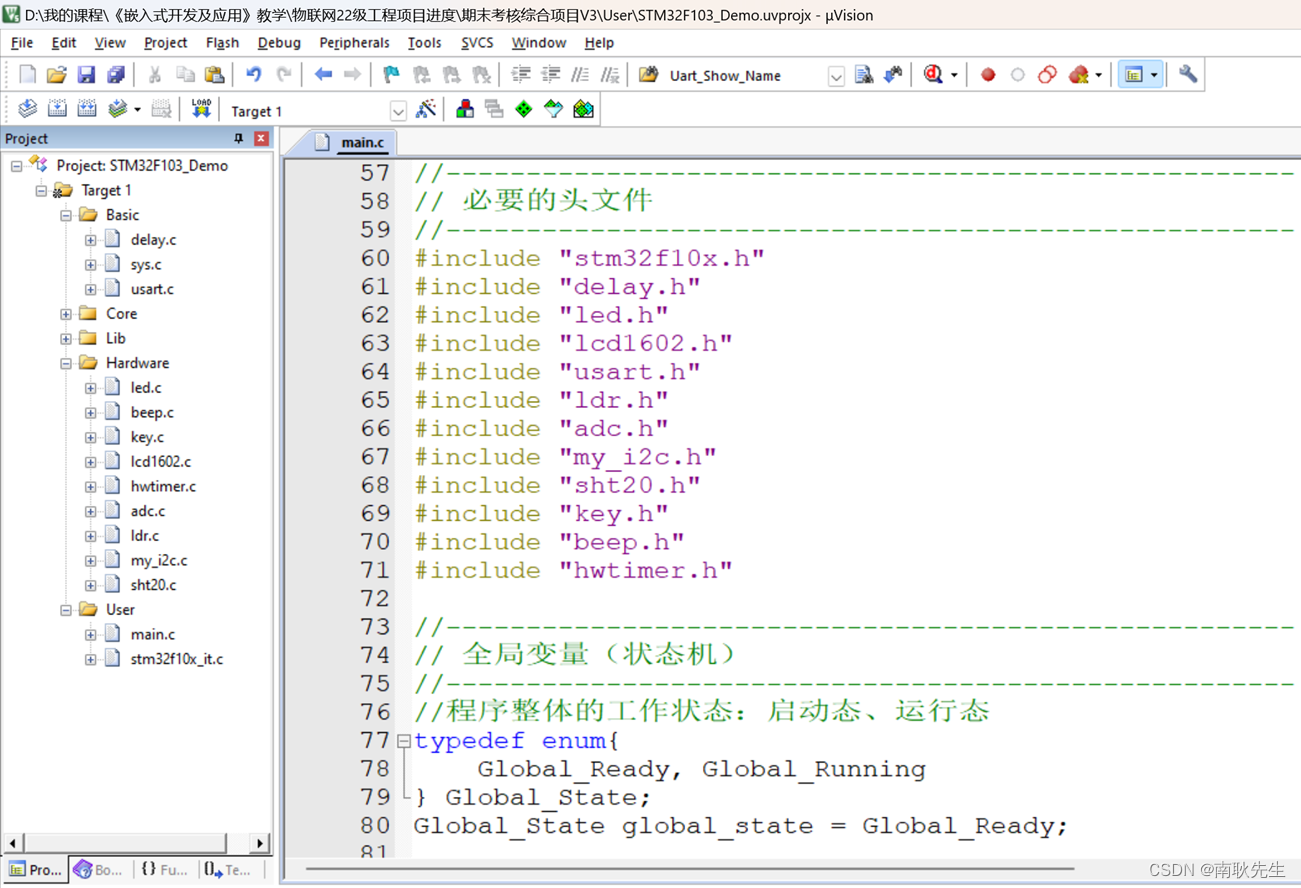Insert a breakpoint with the red dot
The image size is (1301, 888).
(x=988, y=75)
